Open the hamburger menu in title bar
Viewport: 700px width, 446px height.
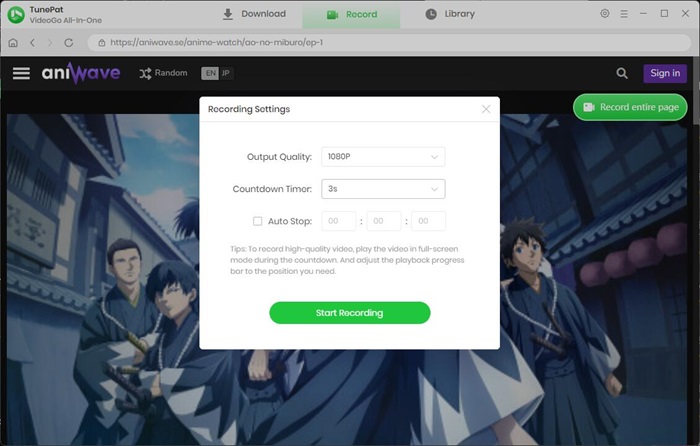click(x=624, y=14)
